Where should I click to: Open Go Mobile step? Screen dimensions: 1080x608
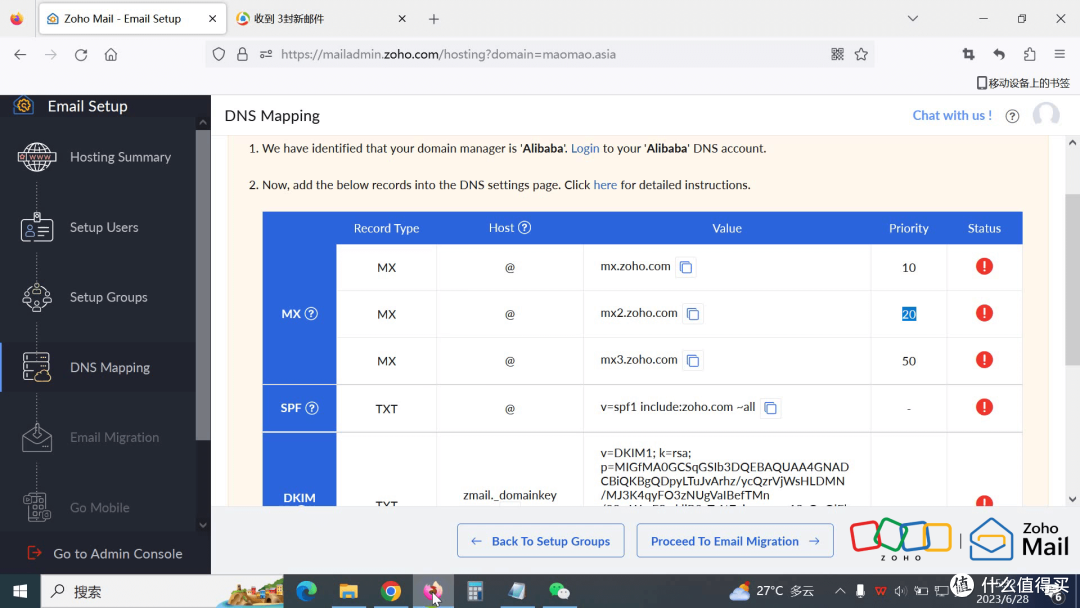(x=98, y=508)
